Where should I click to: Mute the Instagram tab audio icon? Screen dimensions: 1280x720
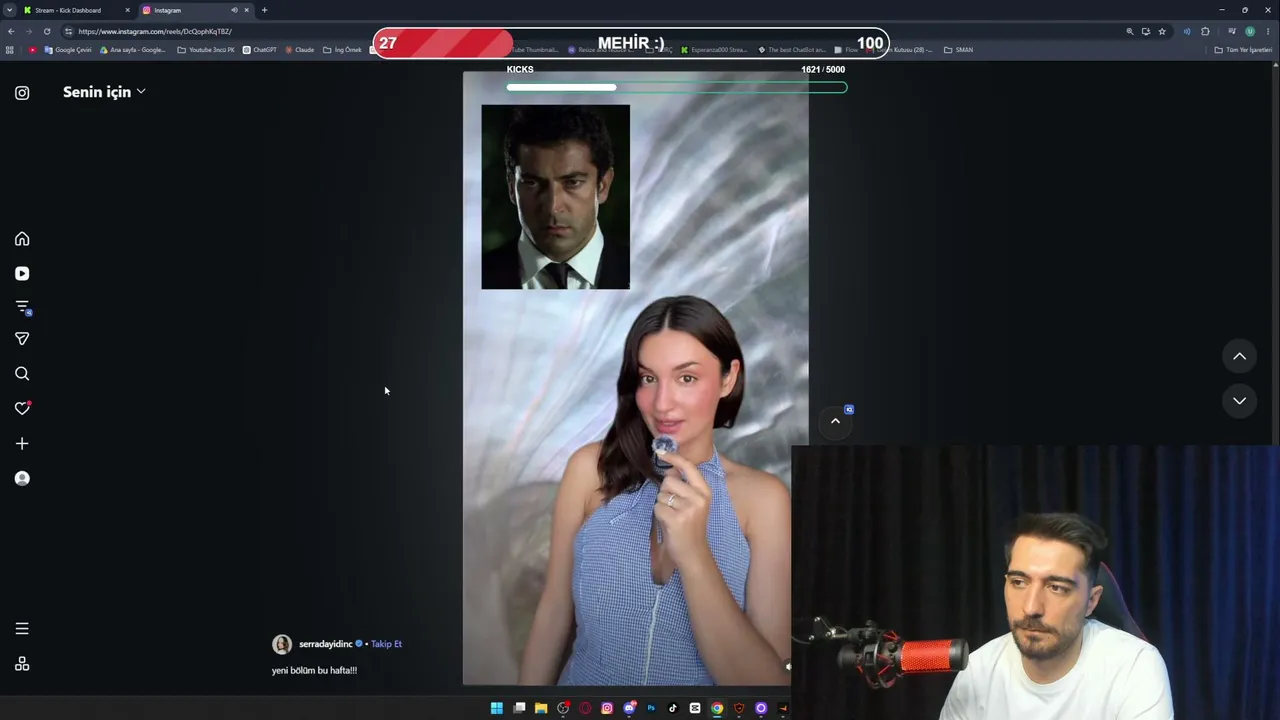(x=234, y=10)
